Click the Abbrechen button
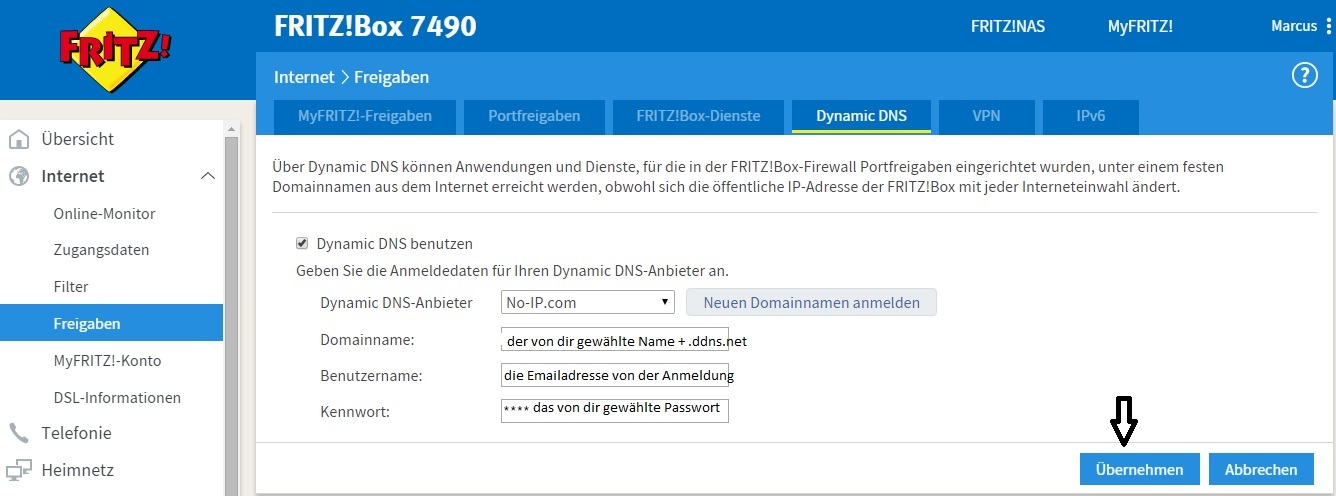 point(1261,469)
